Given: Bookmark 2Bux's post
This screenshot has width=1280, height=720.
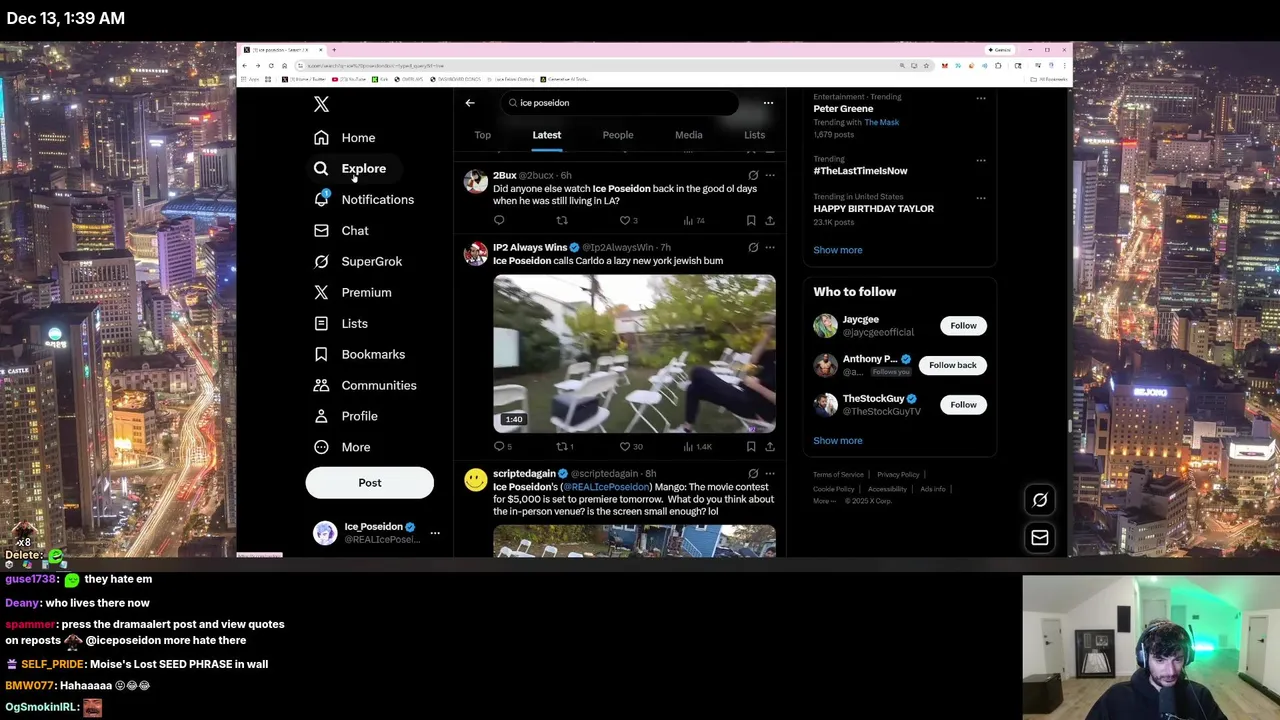Looking at the screenshot, I should pos(751,221).
